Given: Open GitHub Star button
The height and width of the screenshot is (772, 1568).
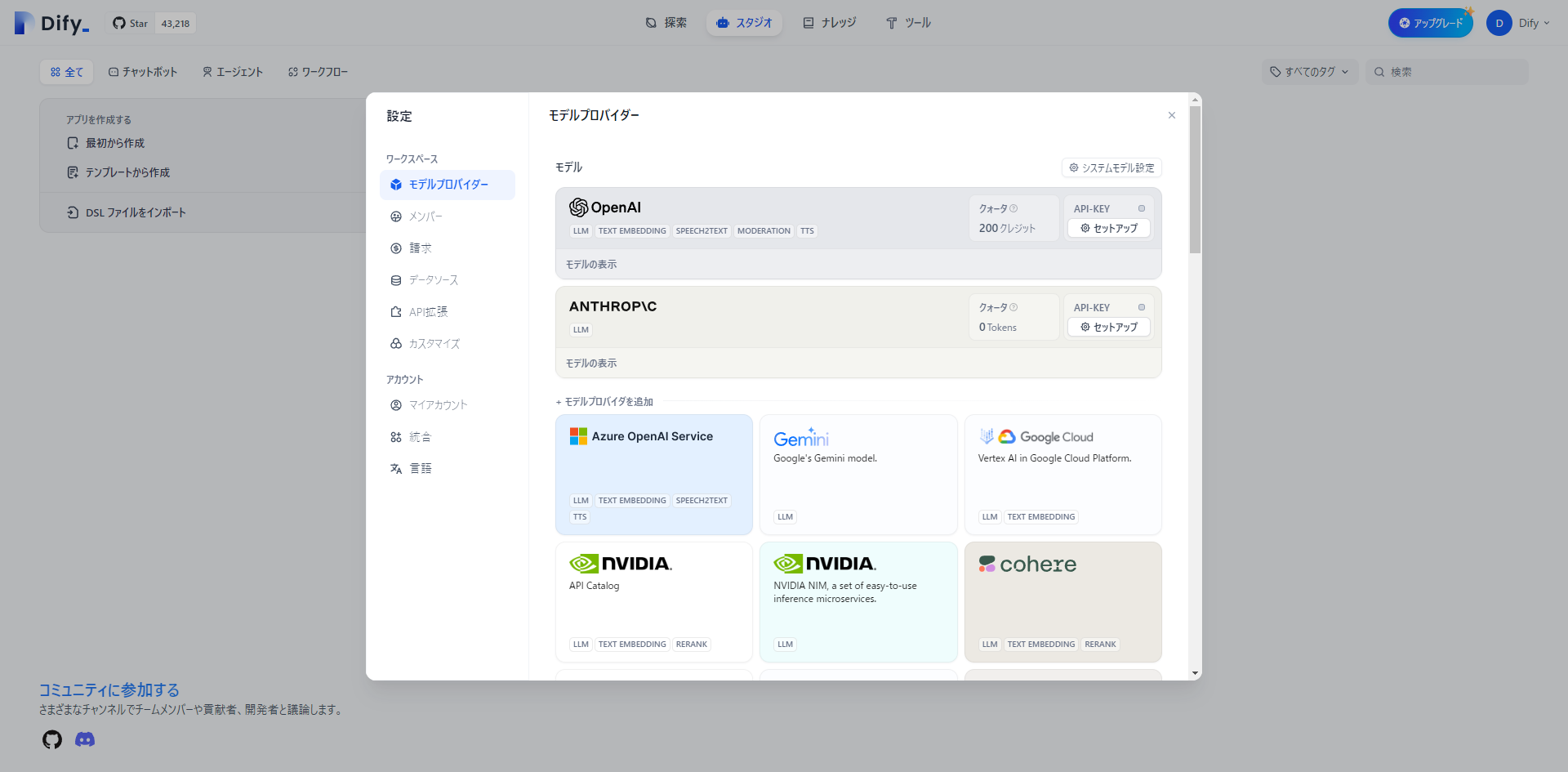Looking at the screenshot, I should point(131,24).
